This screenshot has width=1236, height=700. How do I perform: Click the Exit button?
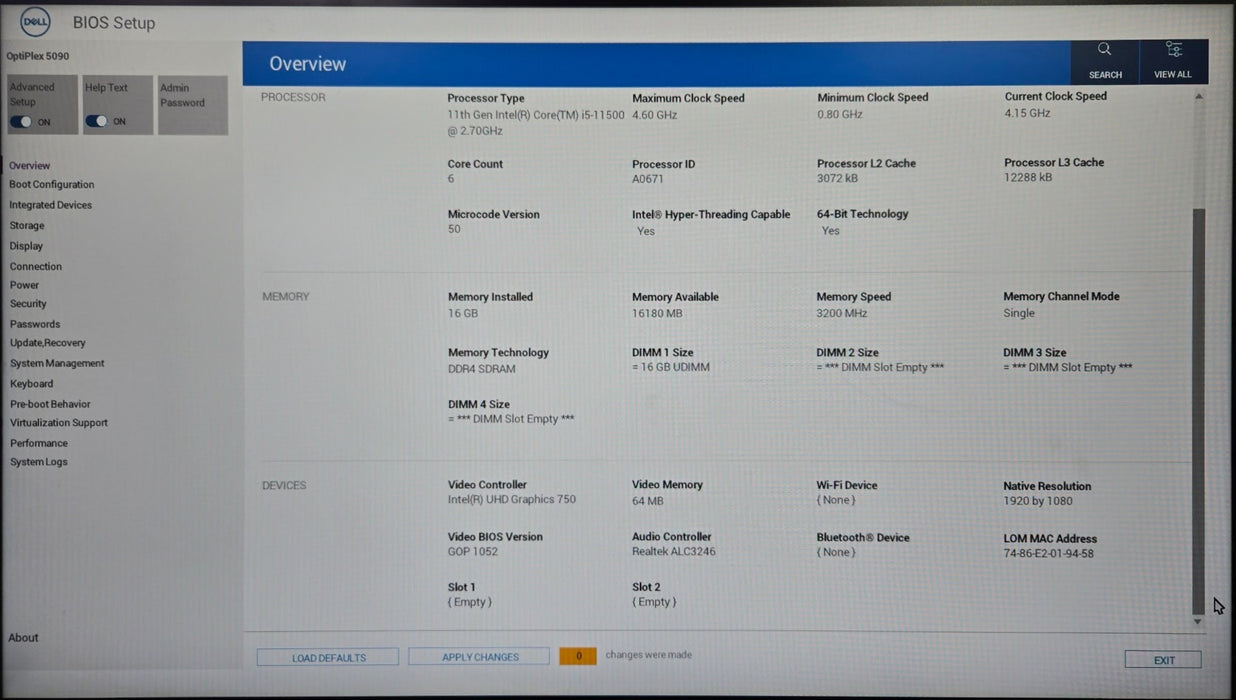point(1163,660)
